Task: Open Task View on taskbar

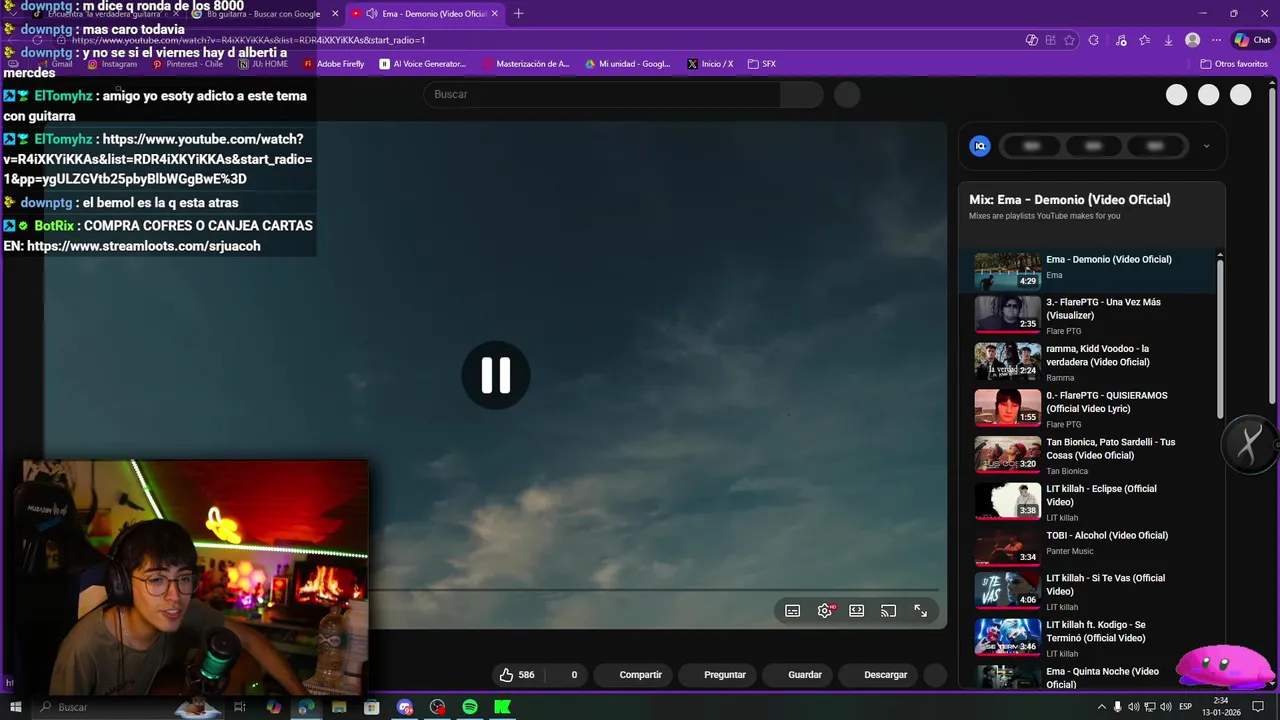Action: (240, 707)
